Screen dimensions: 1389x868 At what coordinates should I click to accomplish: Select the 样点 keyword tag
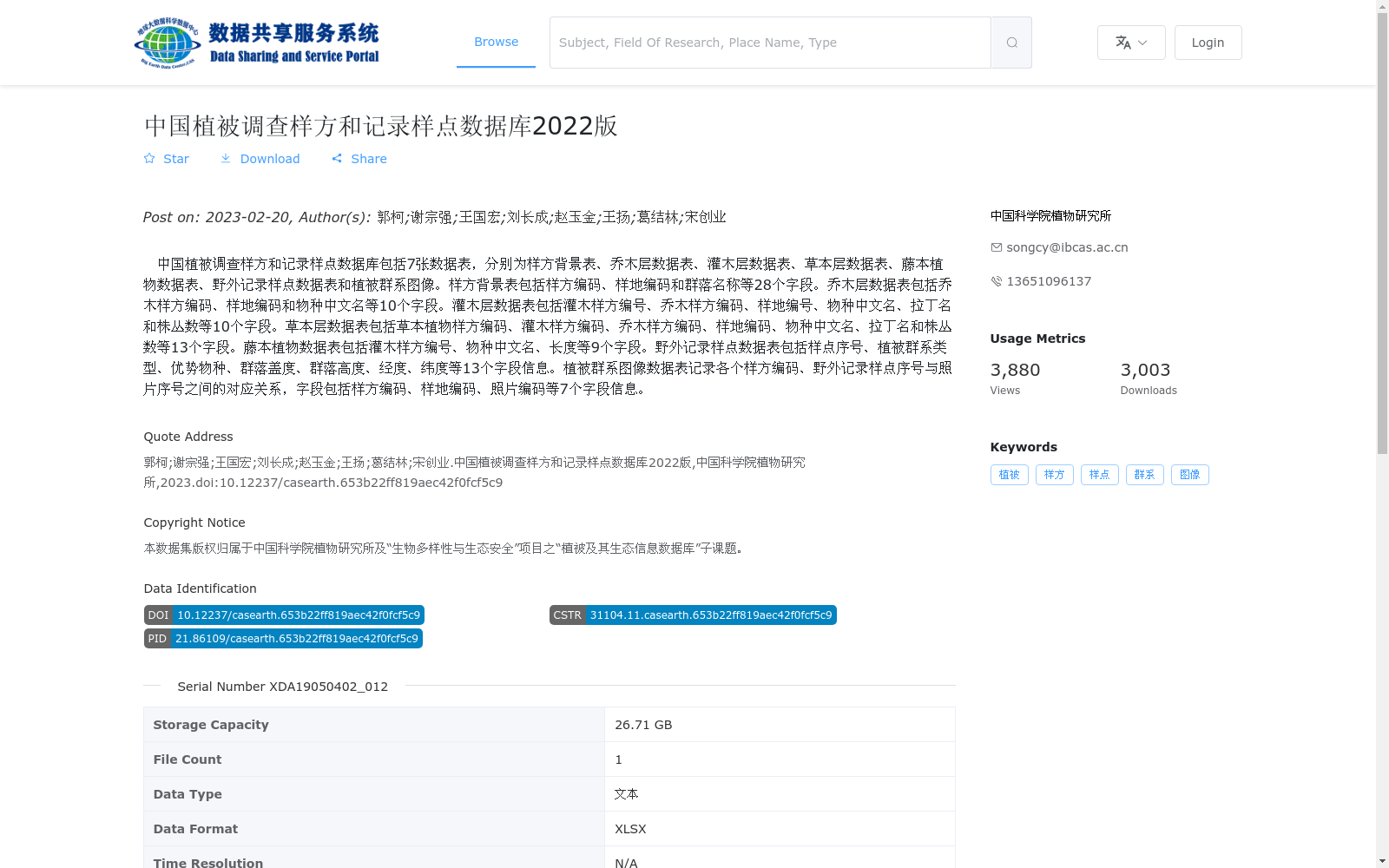point(1100,475)
